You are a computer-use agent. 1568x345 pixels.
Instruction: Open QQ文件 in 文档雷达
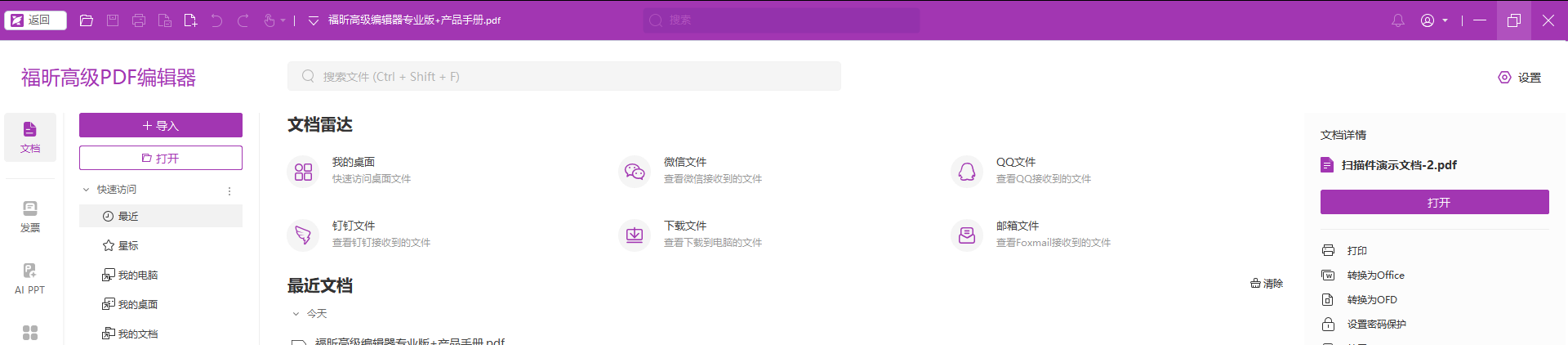pyautogui.click(x=1021, y=170)
